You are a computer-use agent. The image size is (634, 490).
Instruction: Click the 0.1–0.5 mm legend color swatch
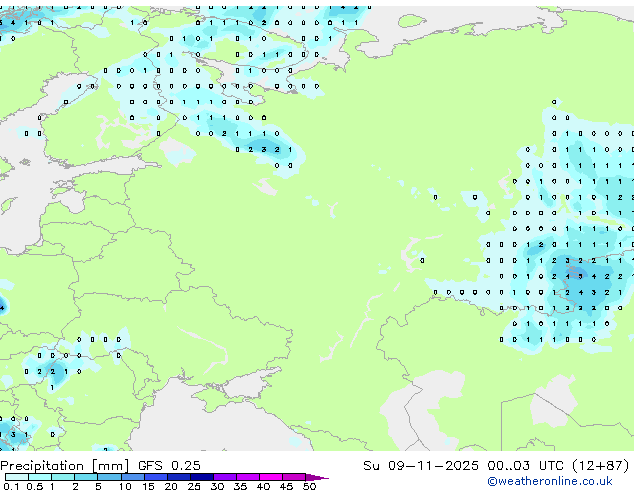tap(17, 477)
